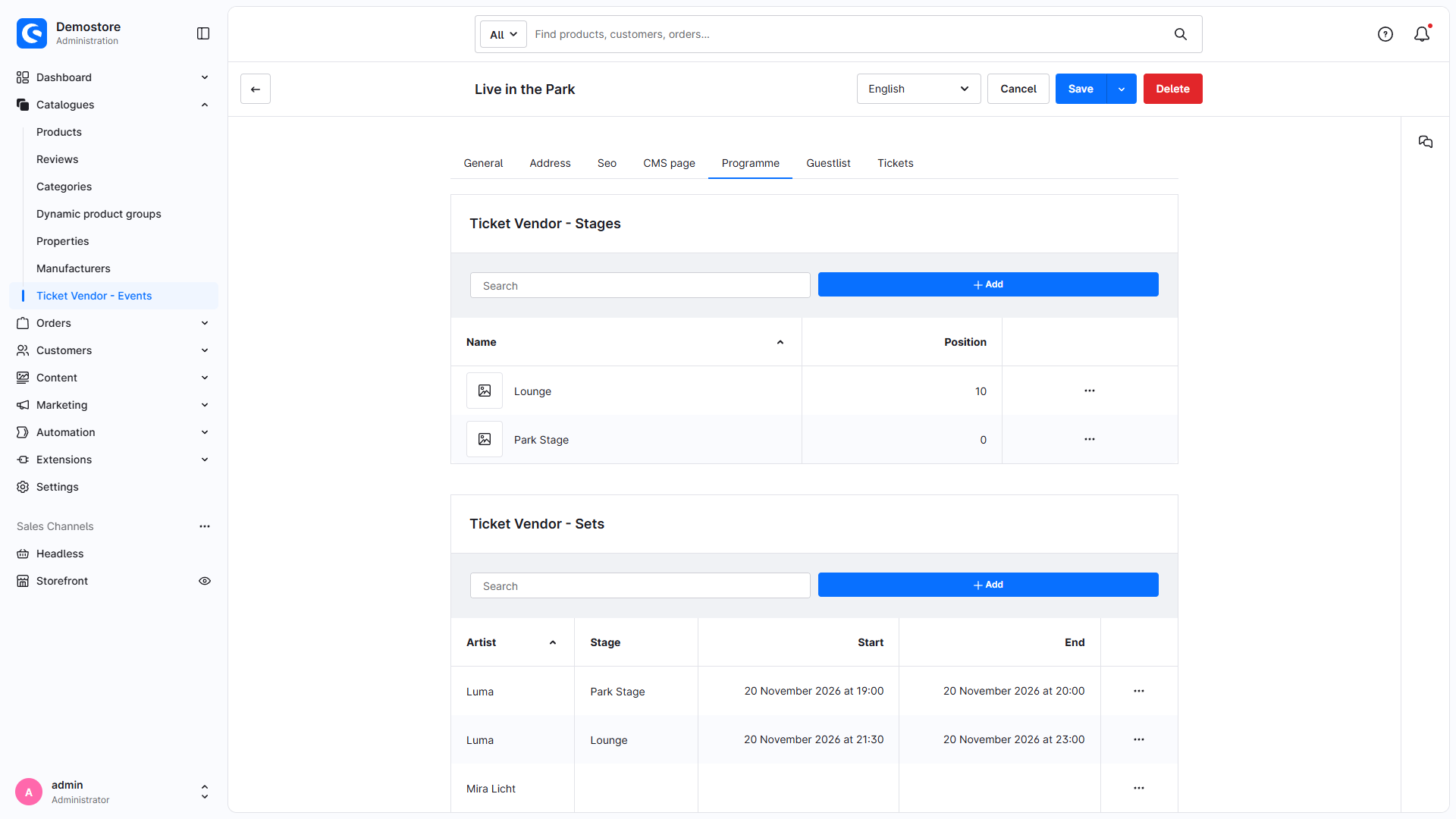1456x819 pixels.
Task: Add a new set with Add button
Action: 988,585
